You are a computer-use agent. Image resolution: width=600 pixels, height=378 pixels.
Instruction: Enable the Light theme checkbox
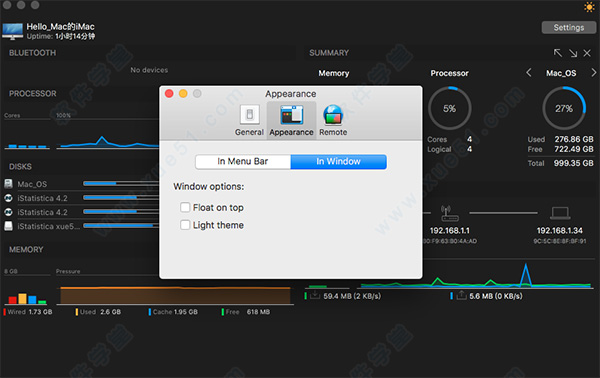point(185,225)
